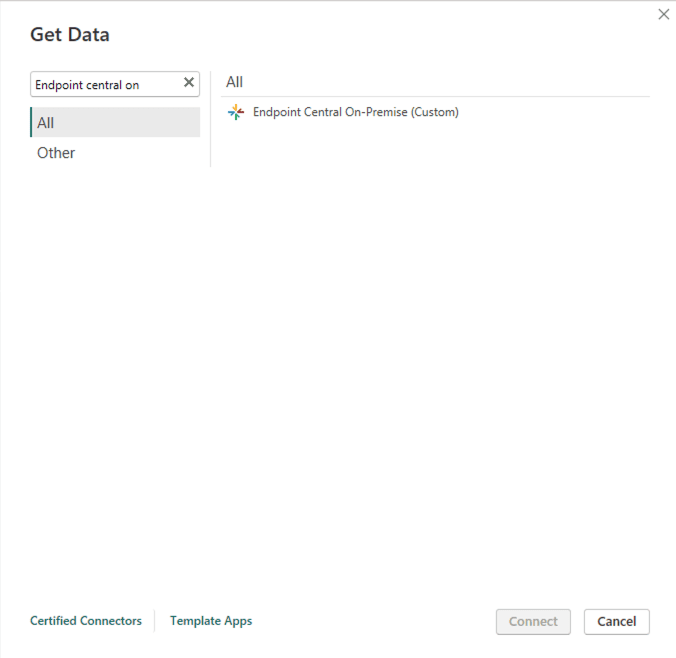Open the Certified Connectors link
676x658 pixels.
86,621
